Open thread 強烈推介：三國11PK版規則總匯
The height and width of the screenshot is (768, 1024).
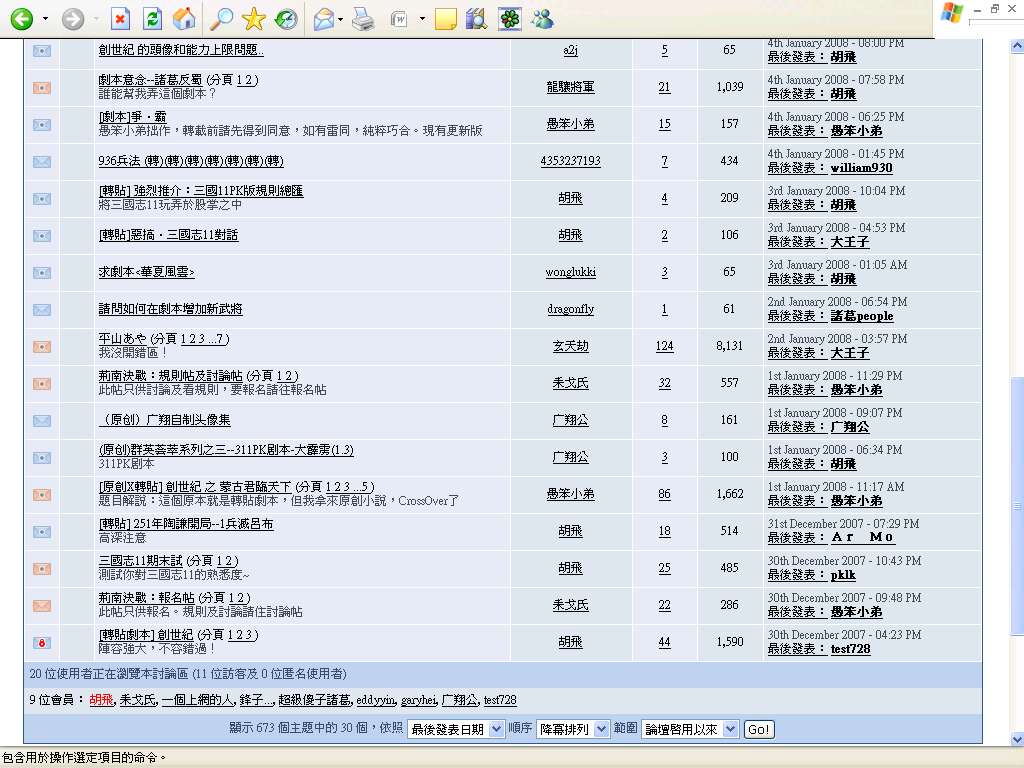[x=200, y=191]
